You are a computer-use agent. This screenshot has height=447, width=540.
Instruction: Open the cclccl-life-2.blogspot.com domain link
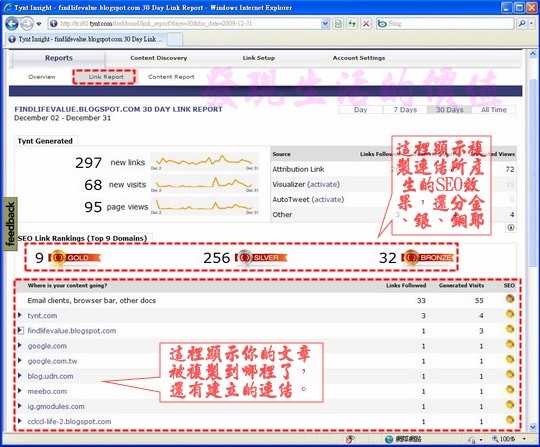[69, 422]
